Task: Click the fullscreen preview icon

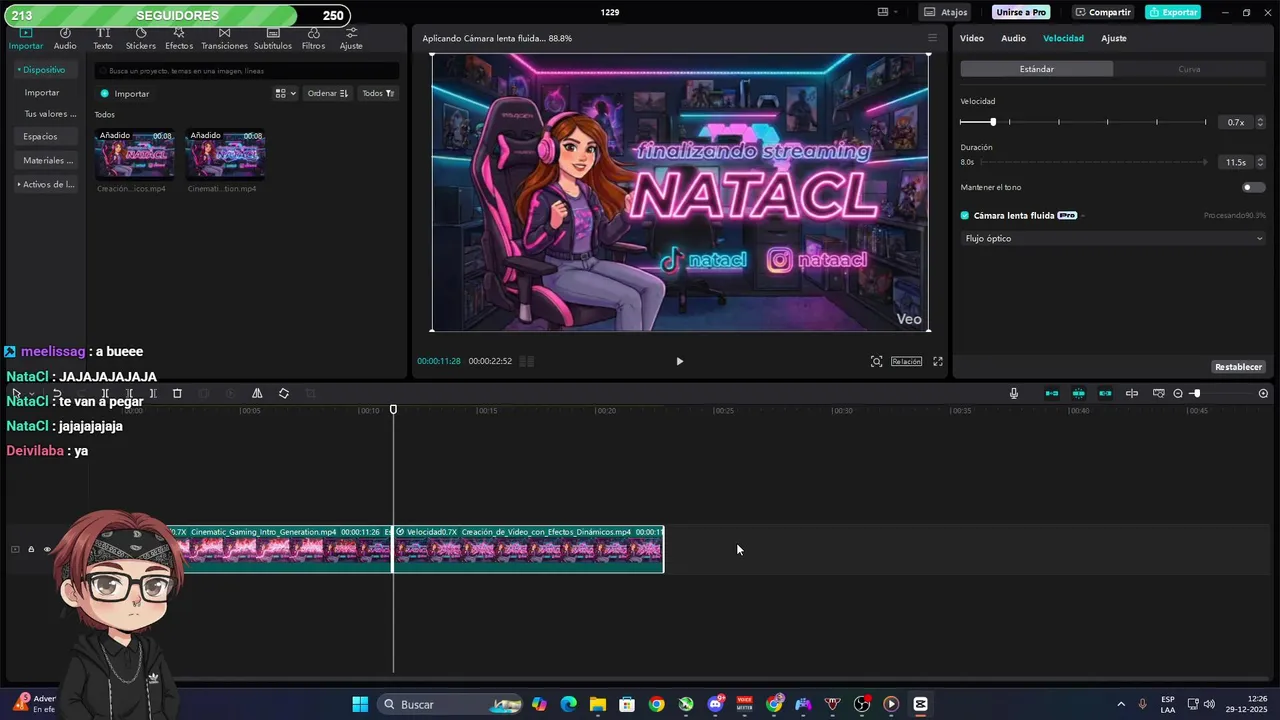Action: 938,361
